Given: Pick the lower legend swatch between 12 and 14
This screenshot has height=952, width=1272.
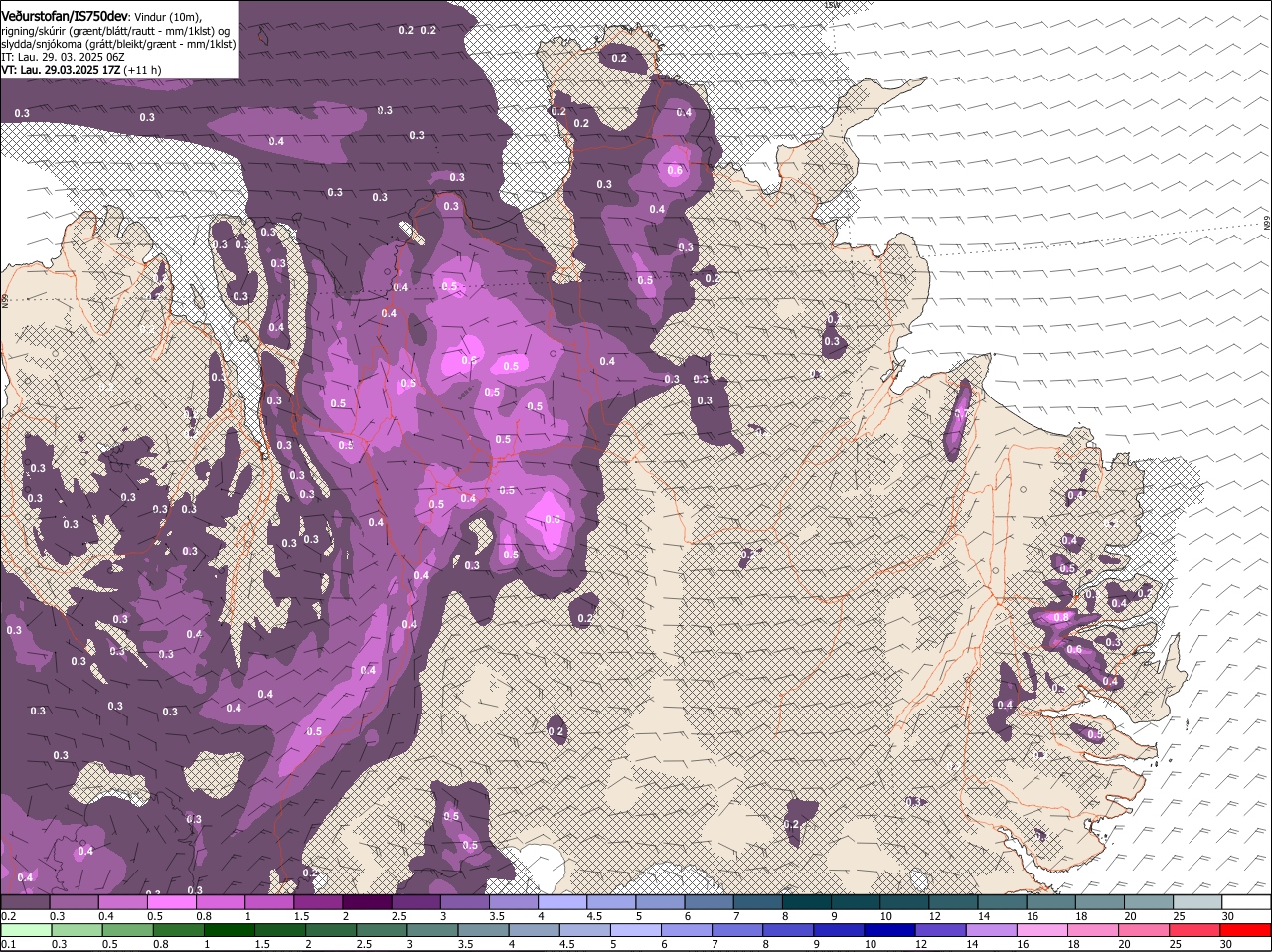Looking at the screenshot, I should pyautogui.click(x=940, y=930).
